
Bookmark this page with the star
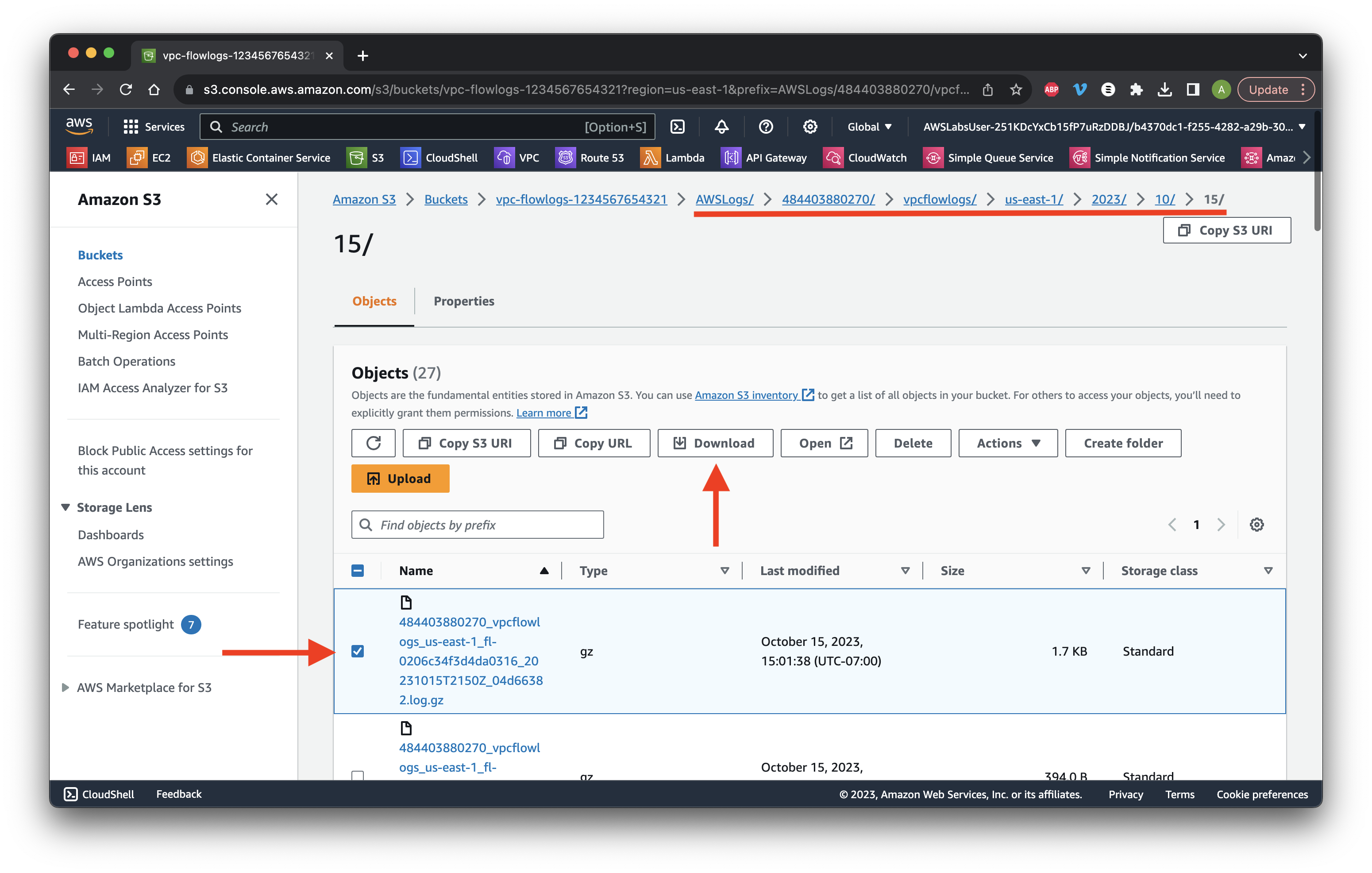tap(1016, 89)
